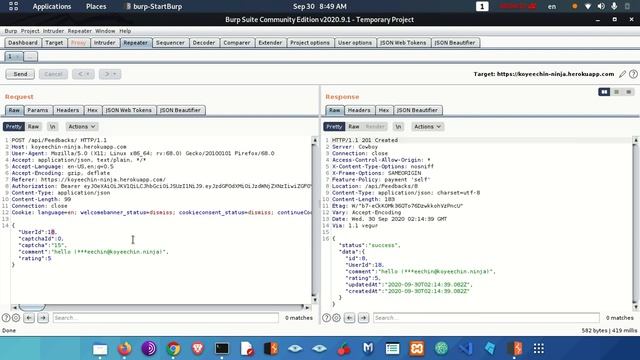The image size is (640, 360).
Task: Jump to the next Response search match
Action: click(363, 318)
